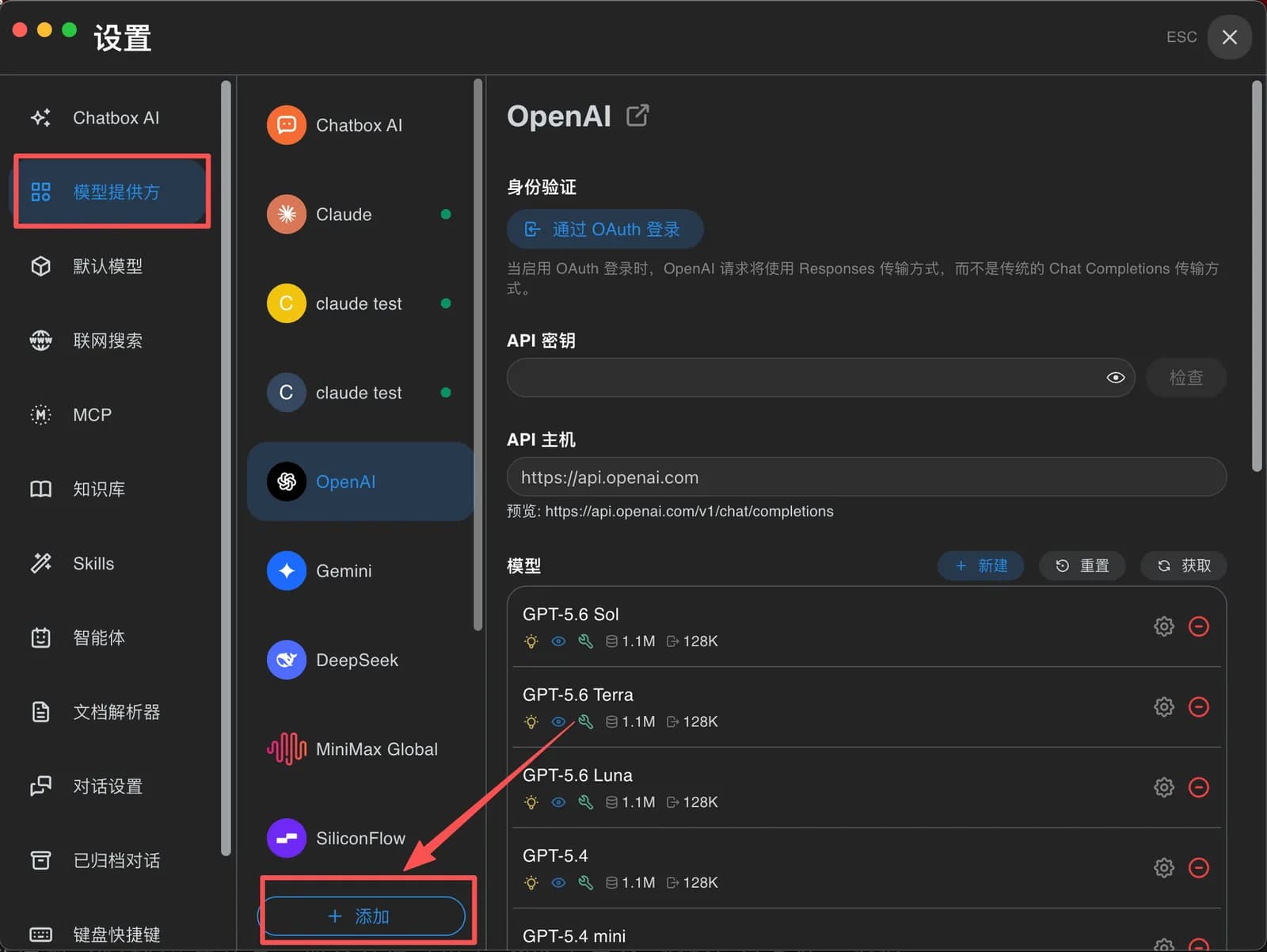
Task: Select the Claude provider
Action: pos(360,215)
